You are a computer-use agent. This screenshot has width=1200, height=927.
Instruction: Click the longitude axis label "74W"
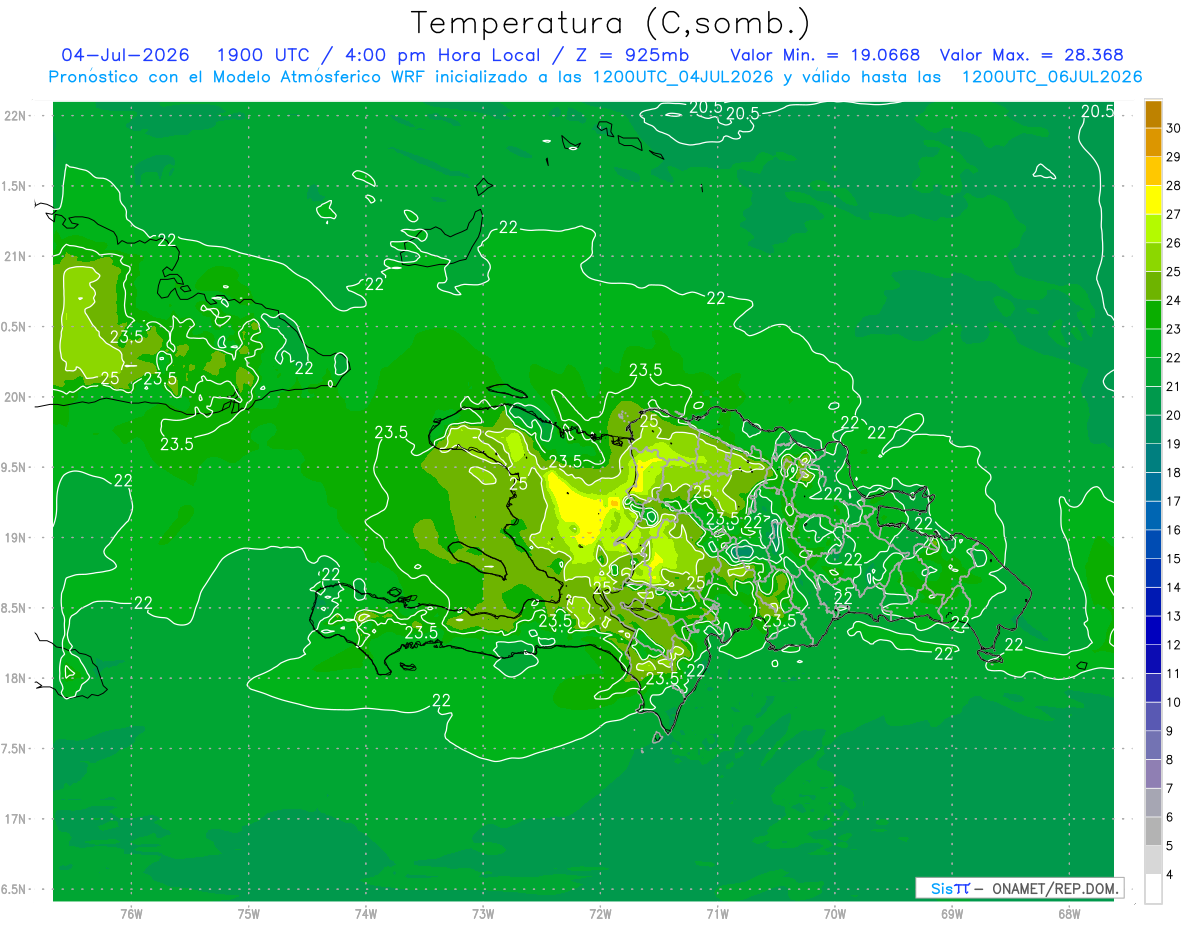[366, 914]
